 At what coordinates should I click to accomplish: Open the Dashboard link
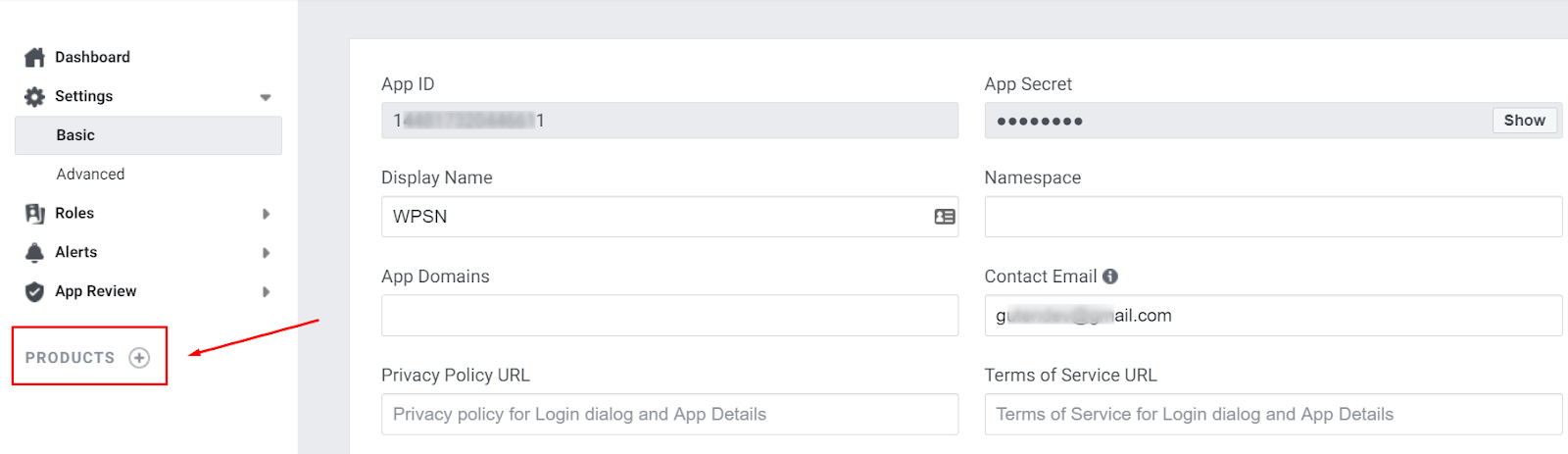point(92,57)
